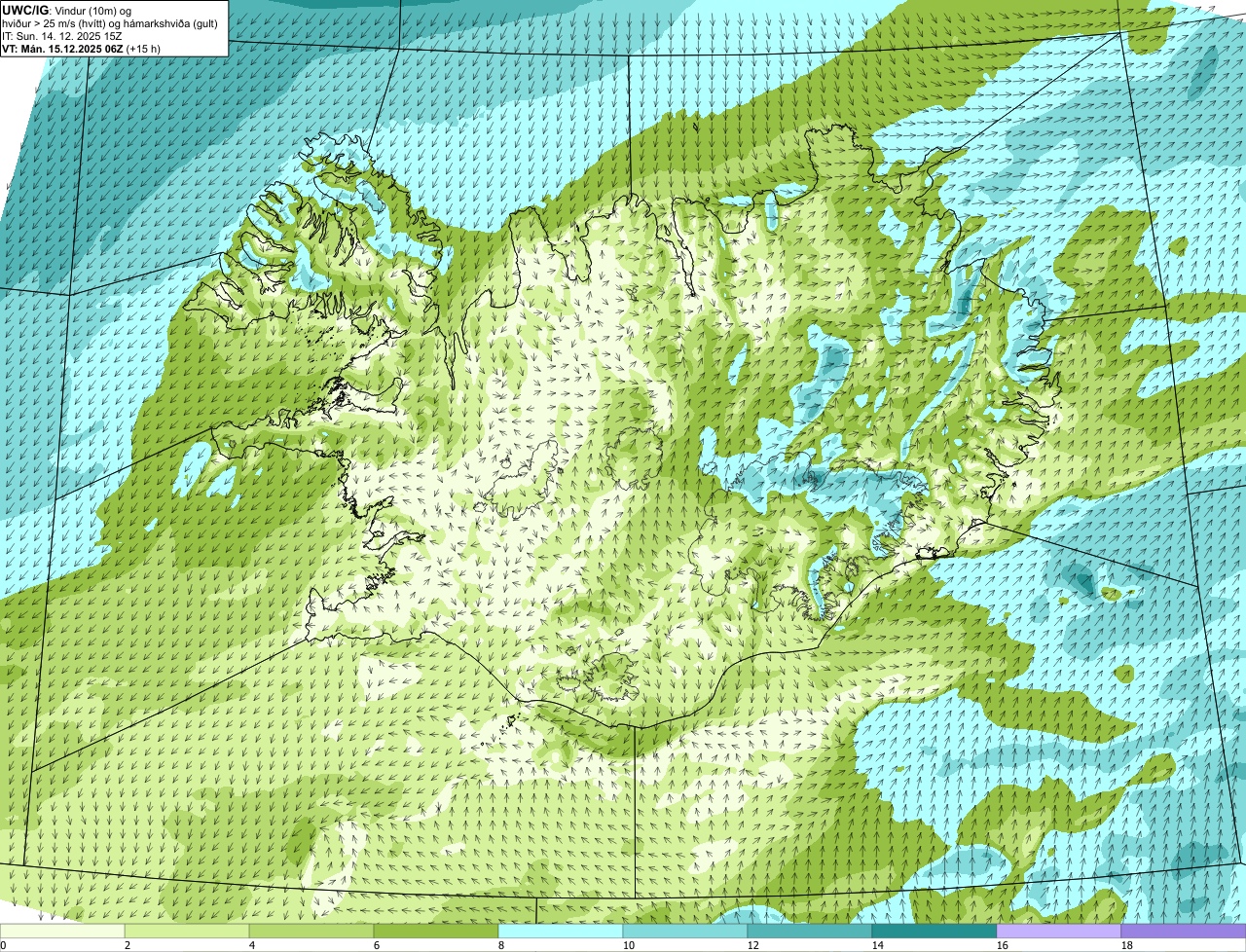Click the 16–18 m/s lavender legend swatch
Screen dimensions: 1246x952
point(1059,931)
